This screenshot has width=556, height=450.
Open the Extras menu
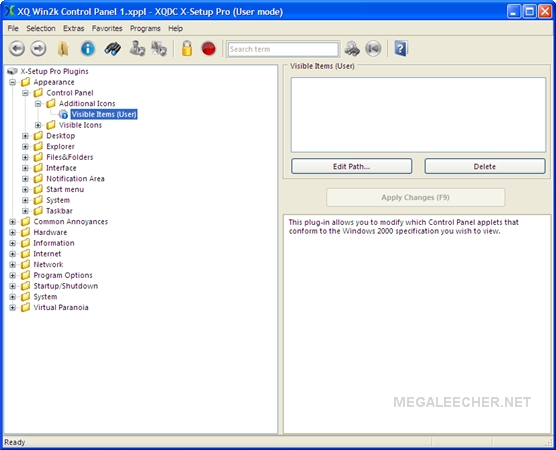tap(73, 28)
